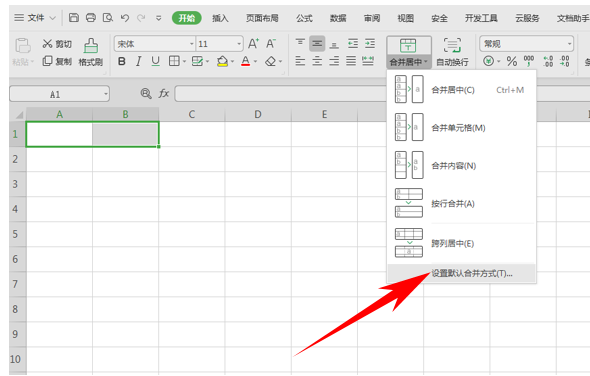The image size is (590, 376).
Task: Redo the last action
Action: click(141, 18)
